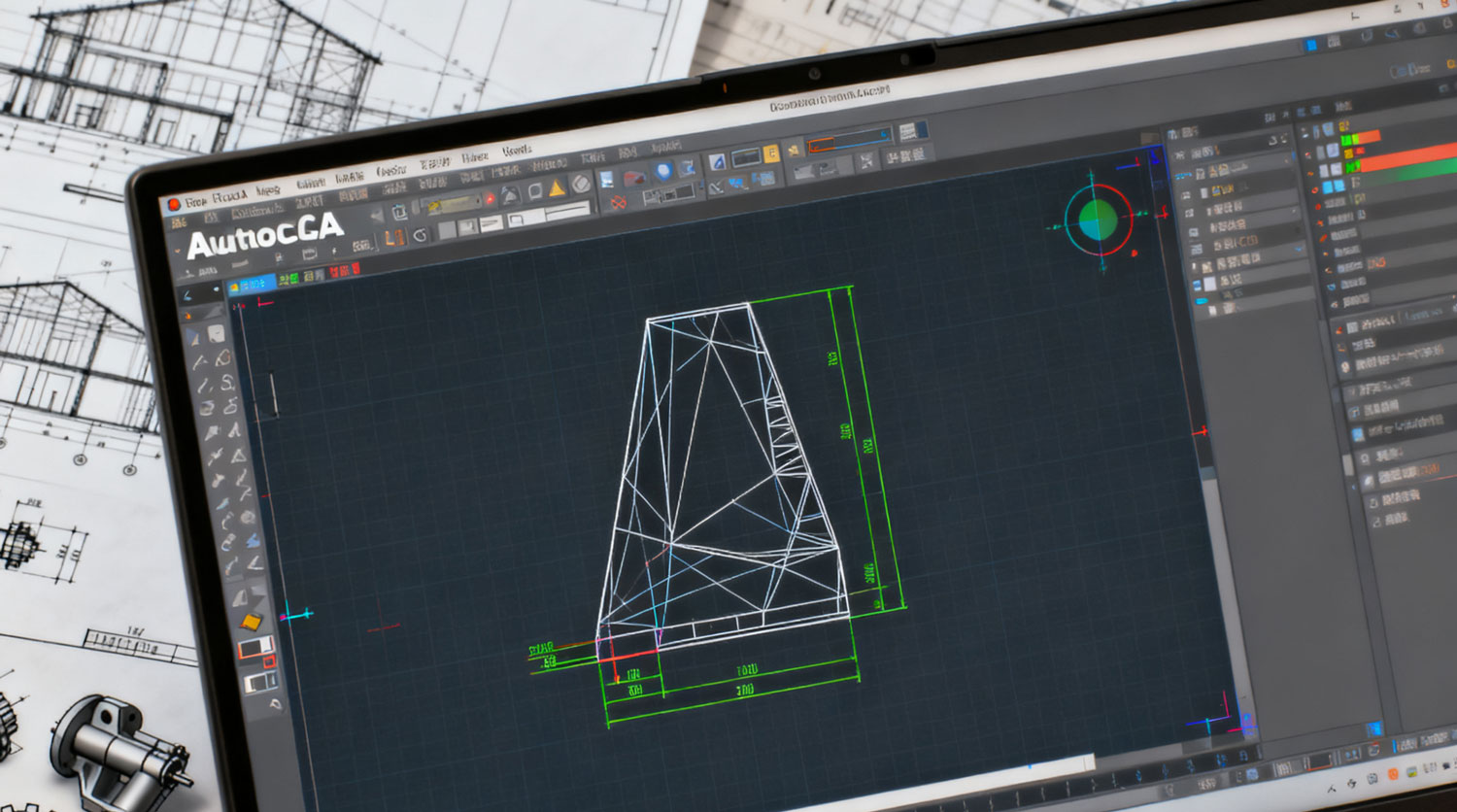Click the red circular button at top-left
The width and height of the screenshot is (1457, 812).
pyautogui.click(x=174, y=204)
